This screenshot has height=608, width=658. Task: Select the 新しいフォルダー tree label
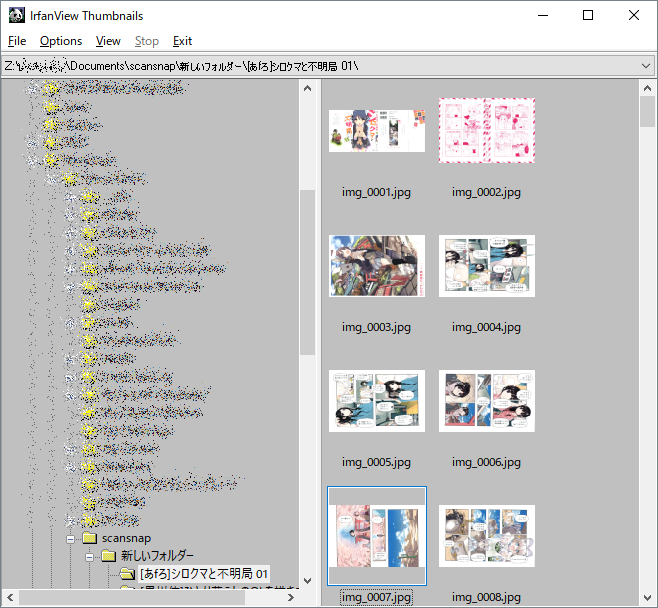pos(157,556)
